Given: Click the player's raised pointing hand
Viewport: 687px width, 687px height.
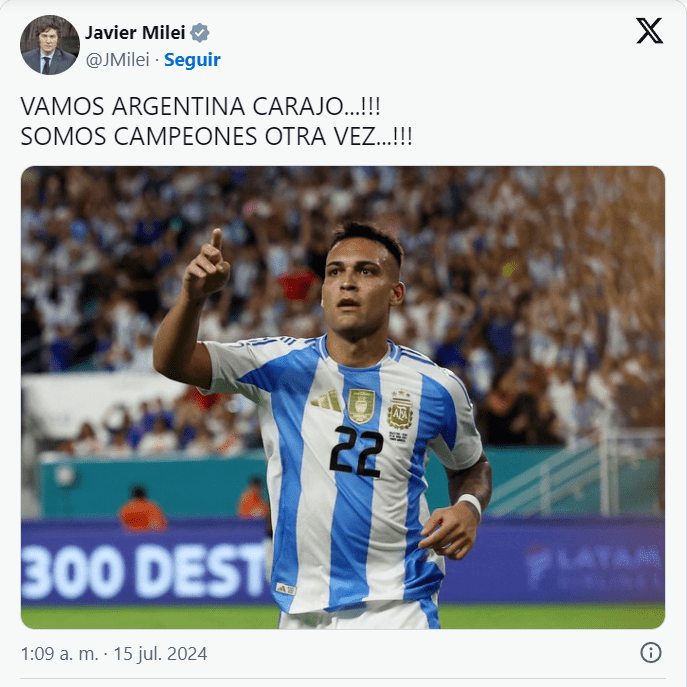Looking at the screenshot, I should [x=207, y=264].
